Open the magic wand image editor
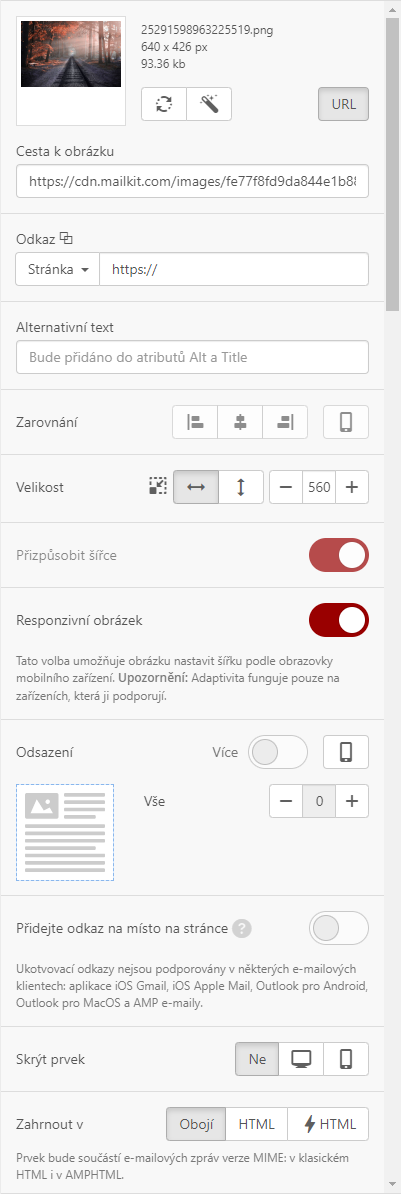401x1194 pixels. 208,104
